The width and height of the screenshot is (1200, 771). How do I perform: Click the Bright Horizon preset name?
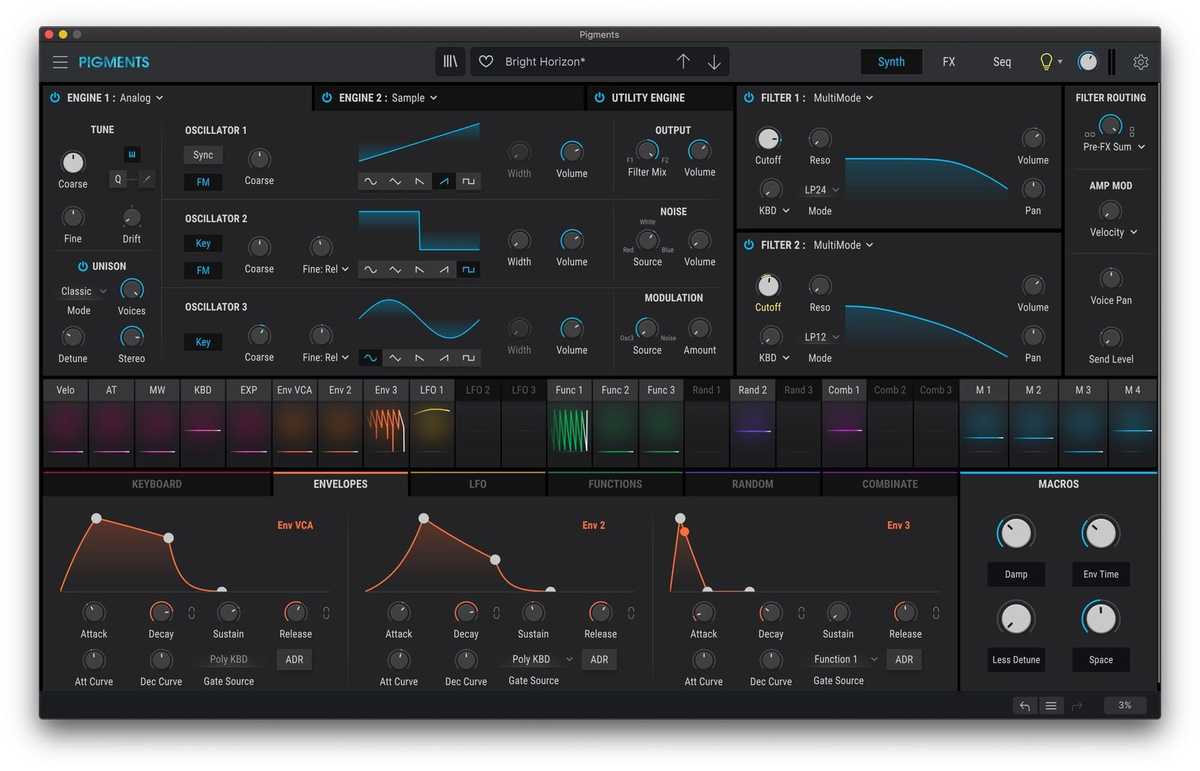[x=545, y=62]
